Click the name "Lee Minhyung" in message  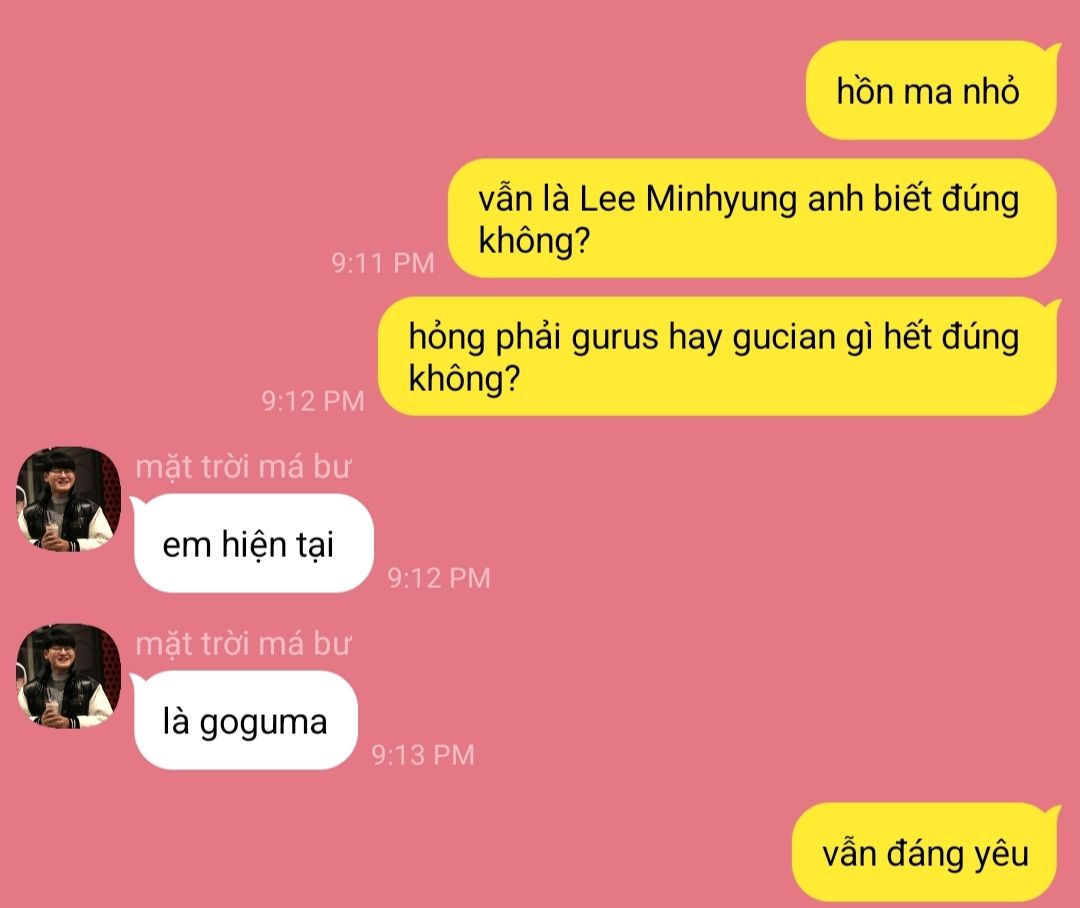click(687, 199)
